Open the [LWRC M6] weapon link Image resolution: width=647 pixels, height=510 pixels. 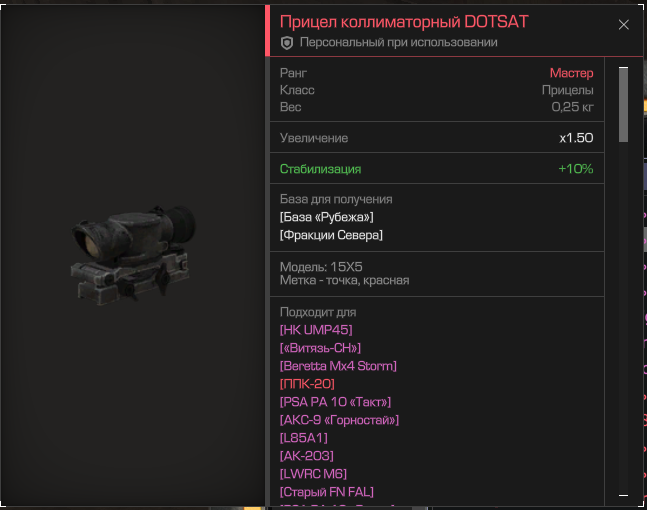[314, 474]
